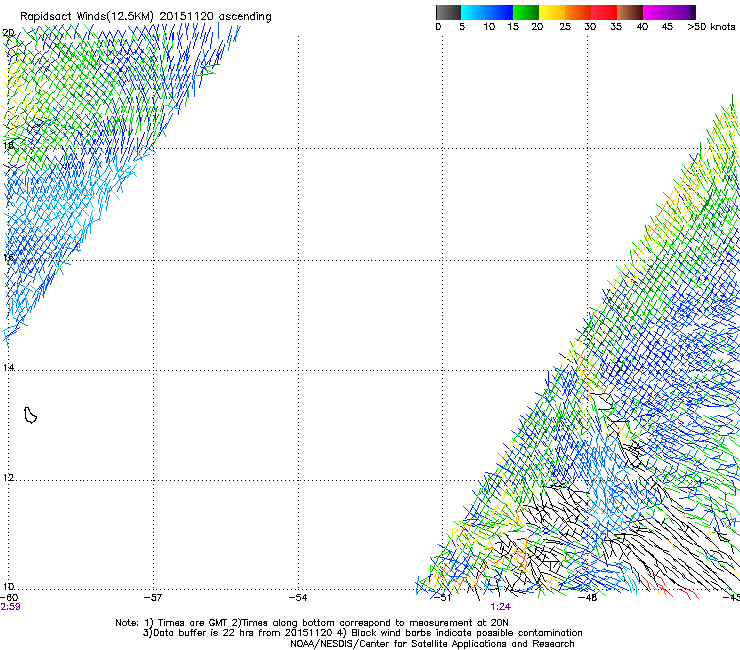Click the Barbados island outline on the map
The image size is (740, 650).
[x=30, y=415]
